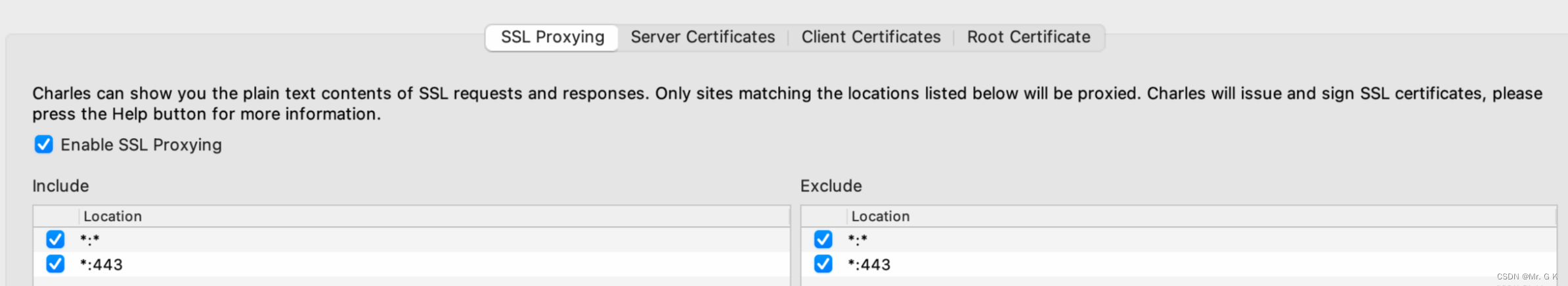The width and height of the screenshot is (1568, 286).
Task: Select the *:443 location text in Include list
Action: [101, 265]
